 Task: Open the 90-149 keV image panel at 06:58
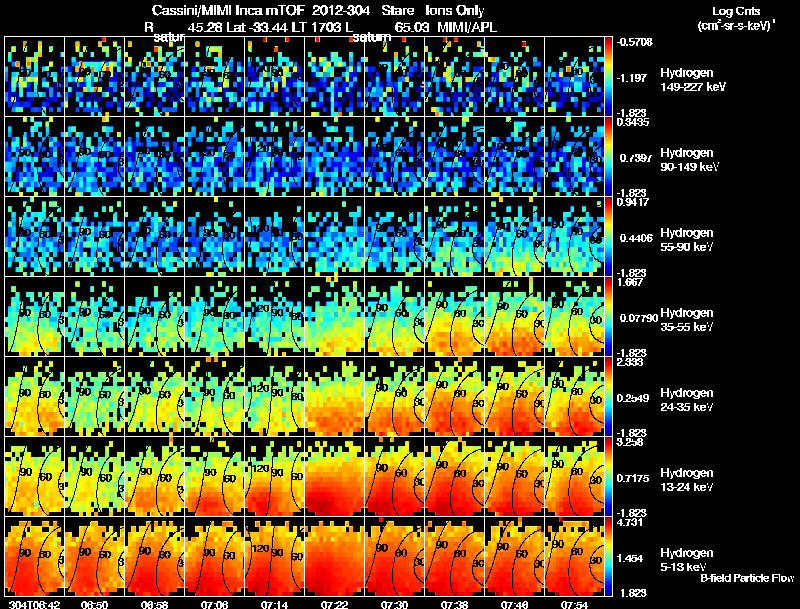155,156
